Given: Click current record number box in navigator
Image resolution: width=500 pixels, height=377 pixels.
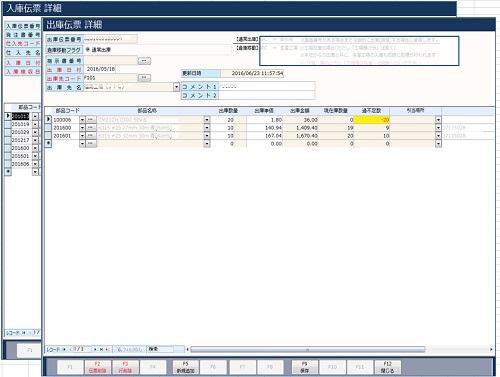Looking at the screenshot, I should coord(82,349).
